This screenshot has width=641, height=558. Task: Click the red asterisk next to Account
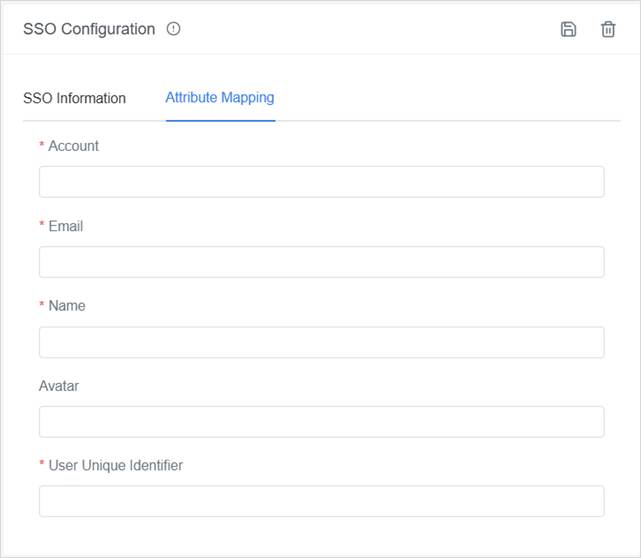pyautogui.click(x=42, y=147)
